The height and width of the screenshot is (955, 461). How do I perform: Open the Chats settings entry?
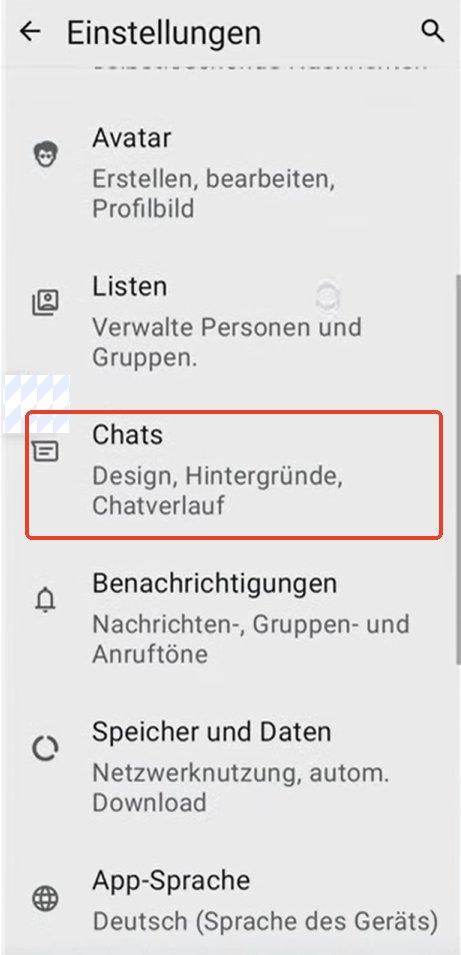[x=233, y=474]
